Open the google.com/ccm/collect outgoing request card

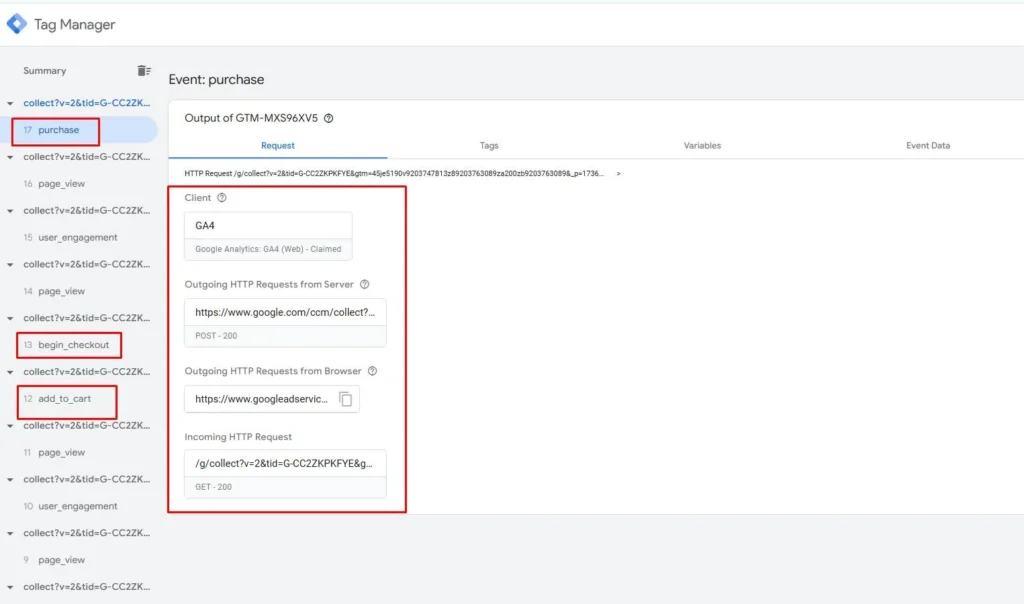[x=285, y=323]
